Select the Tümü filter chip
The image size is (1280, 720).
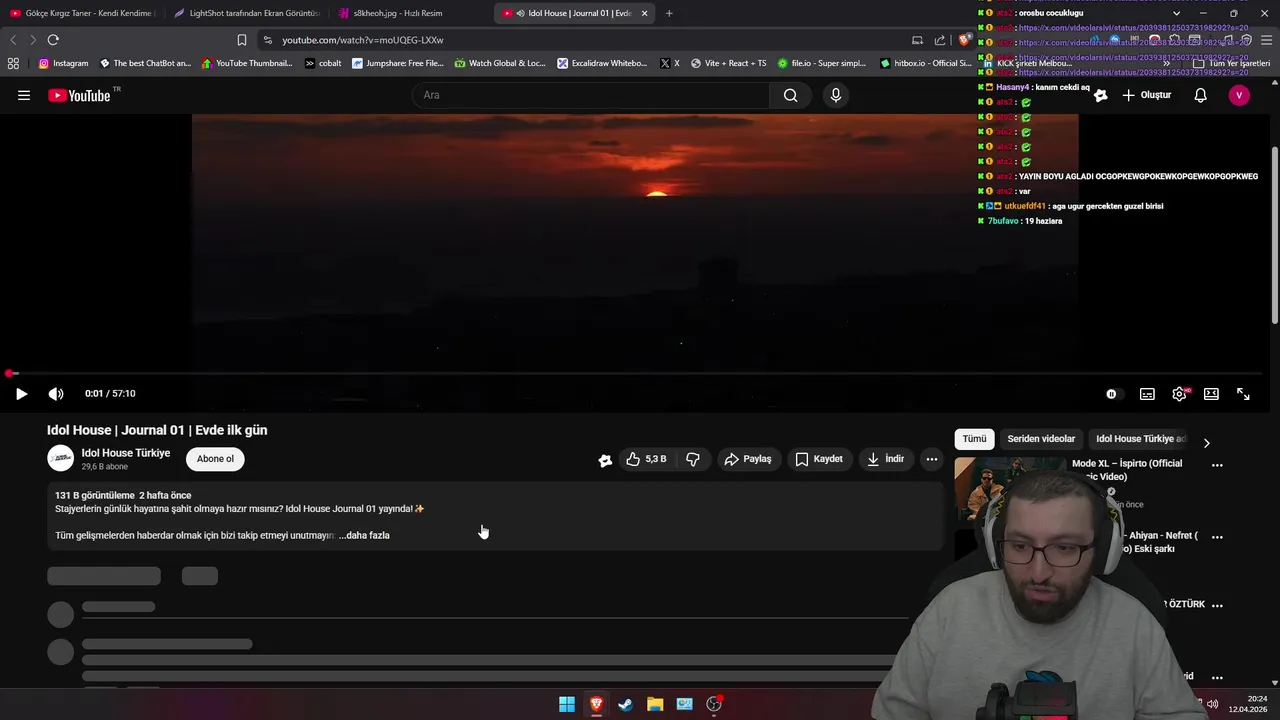click(974, 439)
